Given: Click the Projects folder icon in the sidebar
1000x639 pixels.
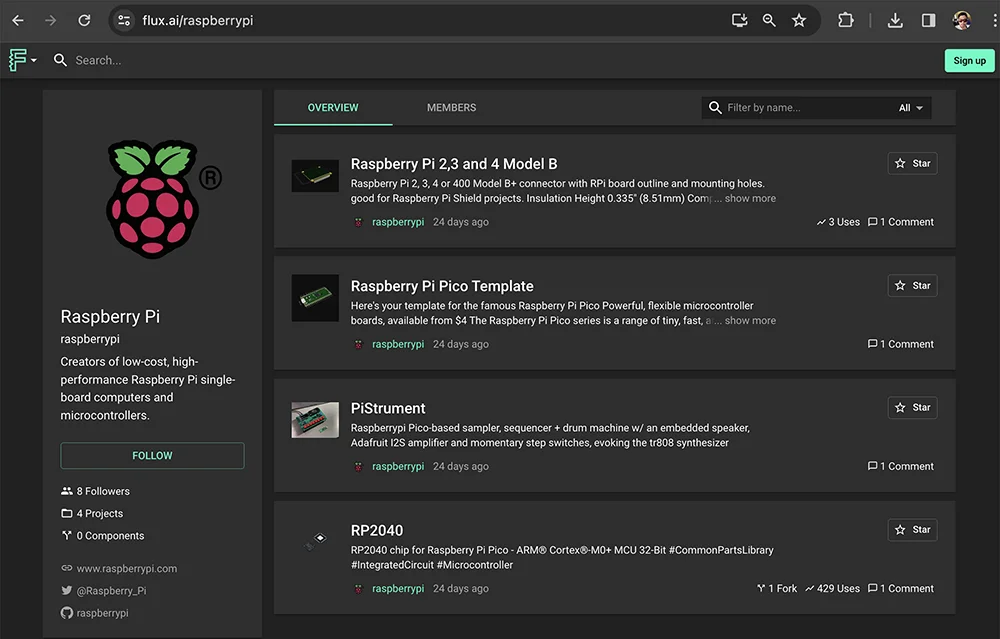Looking at the screenshot, I should pos(67,513).
